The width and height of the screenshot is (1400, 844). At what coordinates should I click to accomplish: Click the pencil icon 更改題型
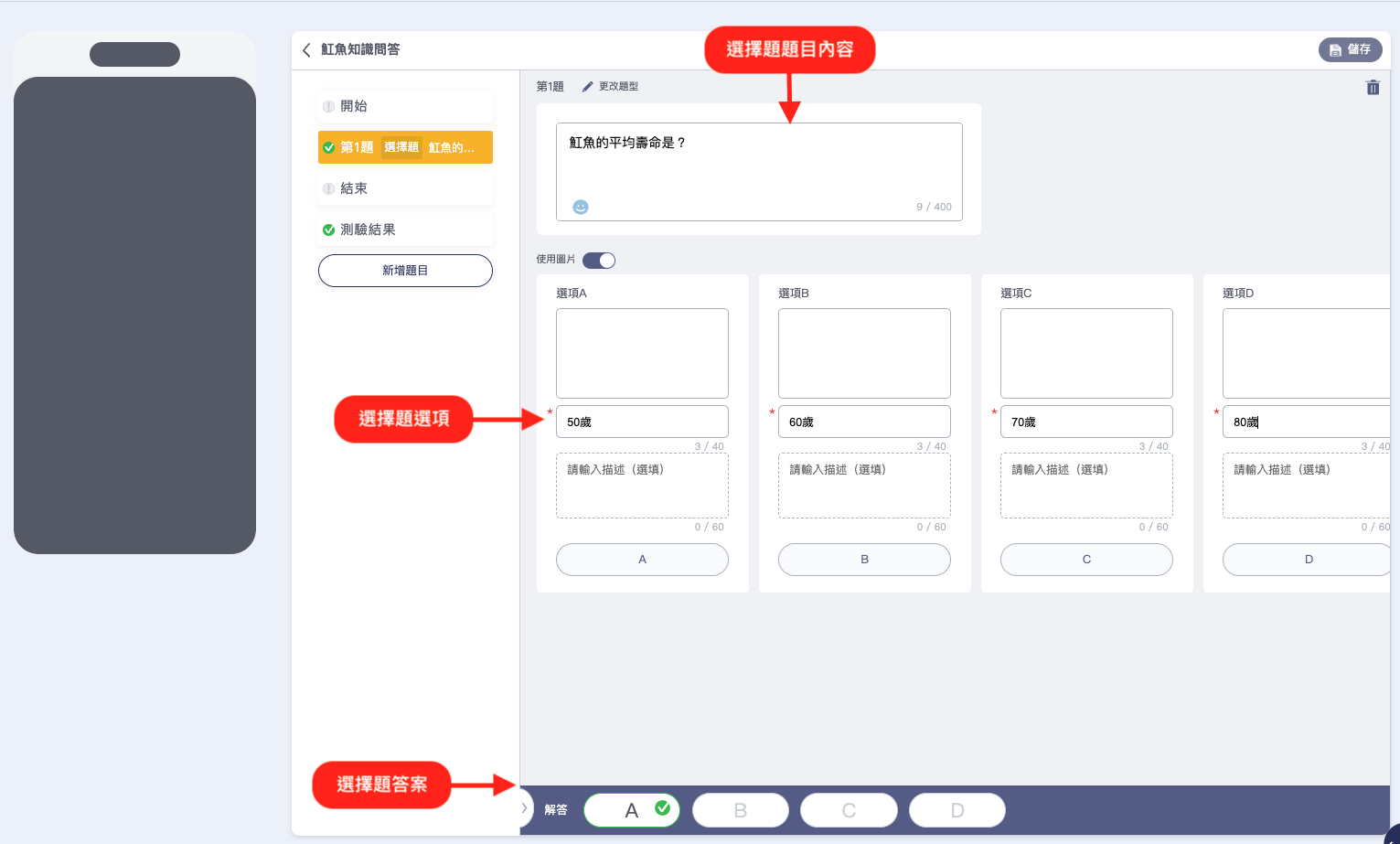pos(588,87)
